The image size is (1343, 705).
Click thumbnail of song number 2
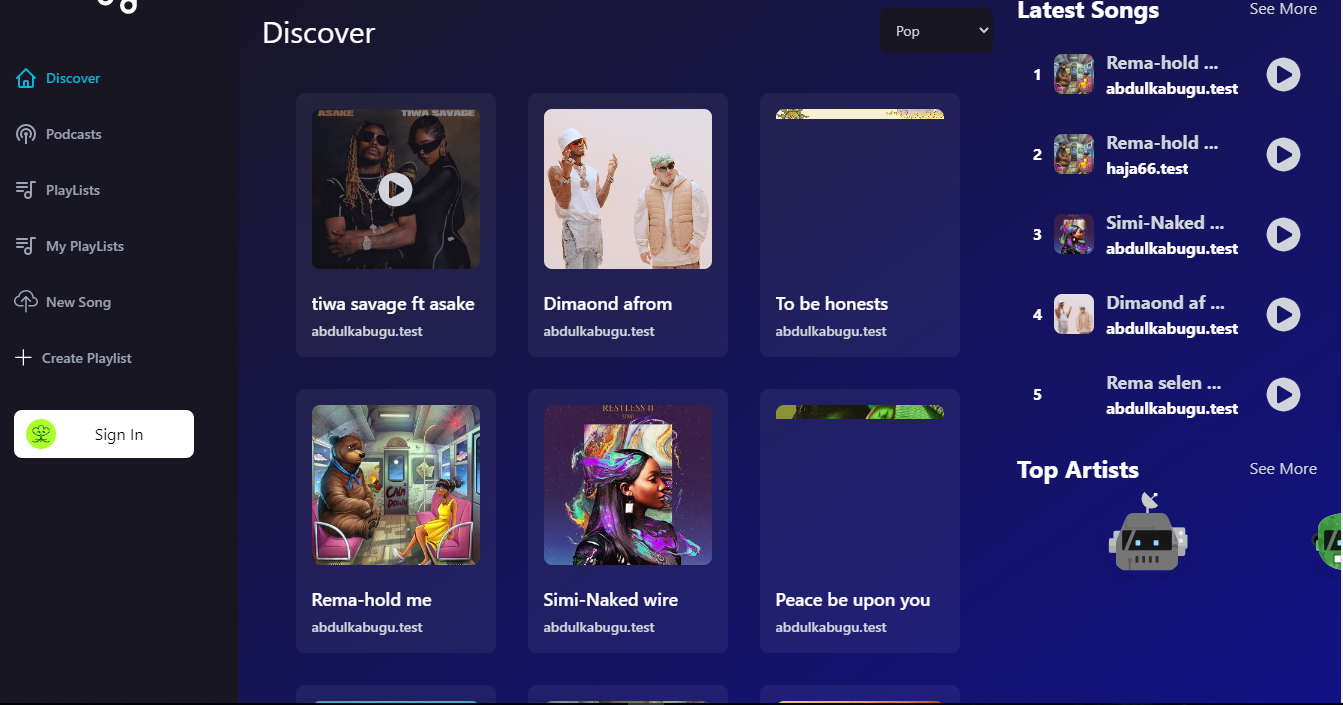1074,154
